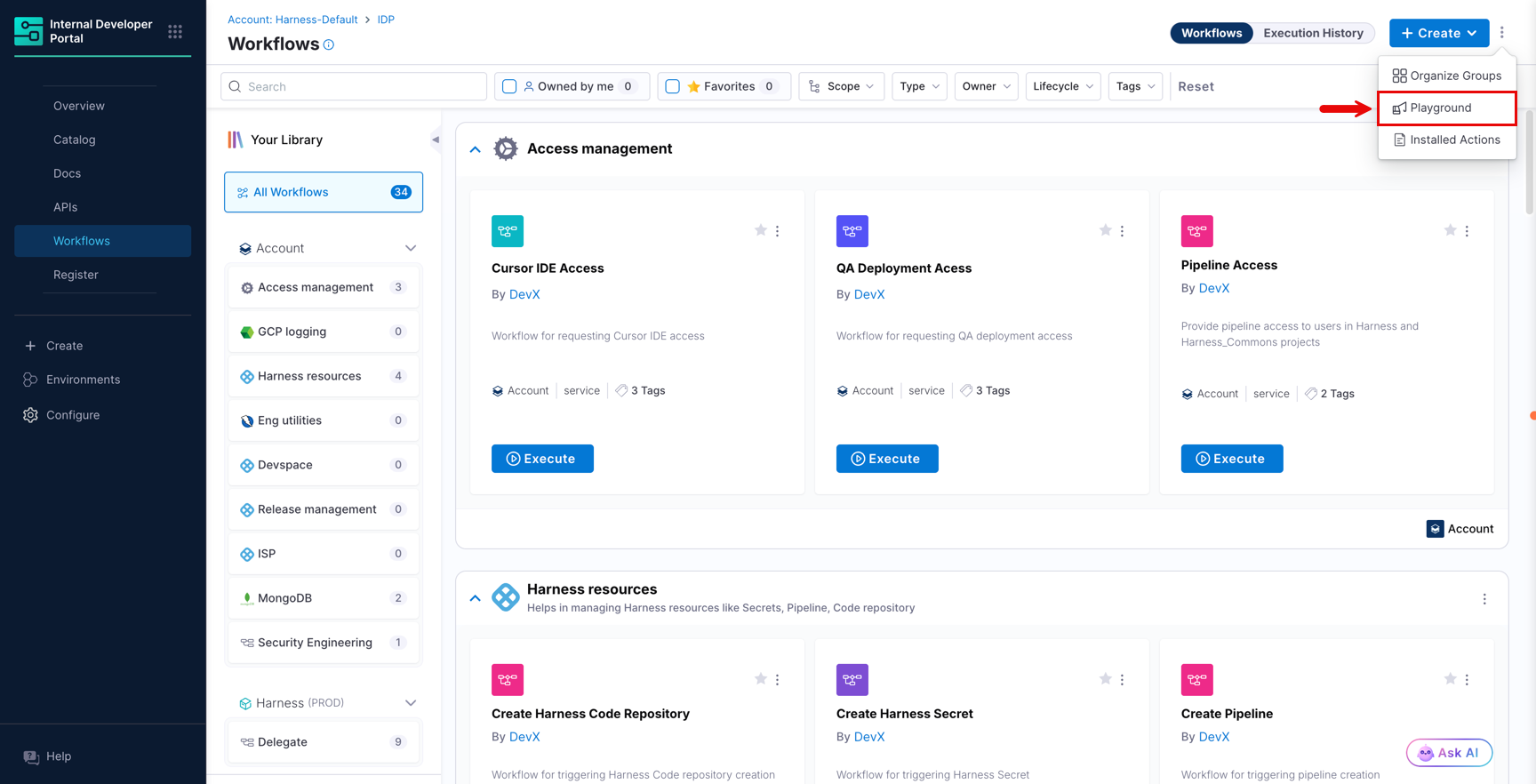This screenshot has height=784, width=1536.
Task: Enable the Owned by me checkbox
Action: (x=509, y=86)
